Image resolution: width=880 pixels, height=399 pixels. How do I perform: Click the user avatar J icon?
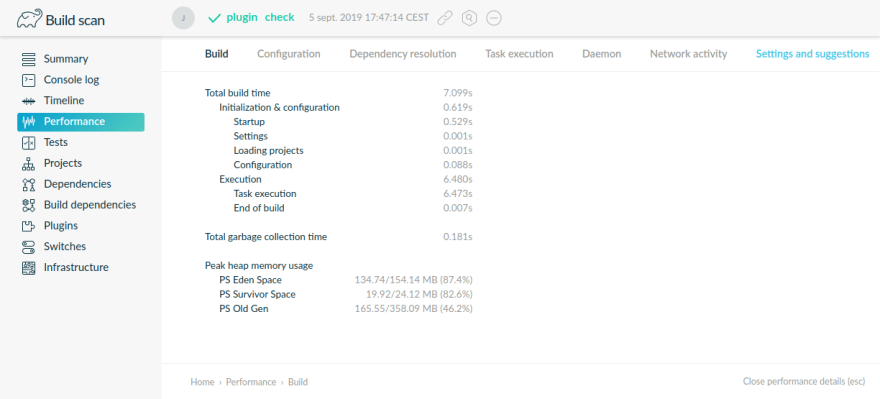[x=183, y=18]
